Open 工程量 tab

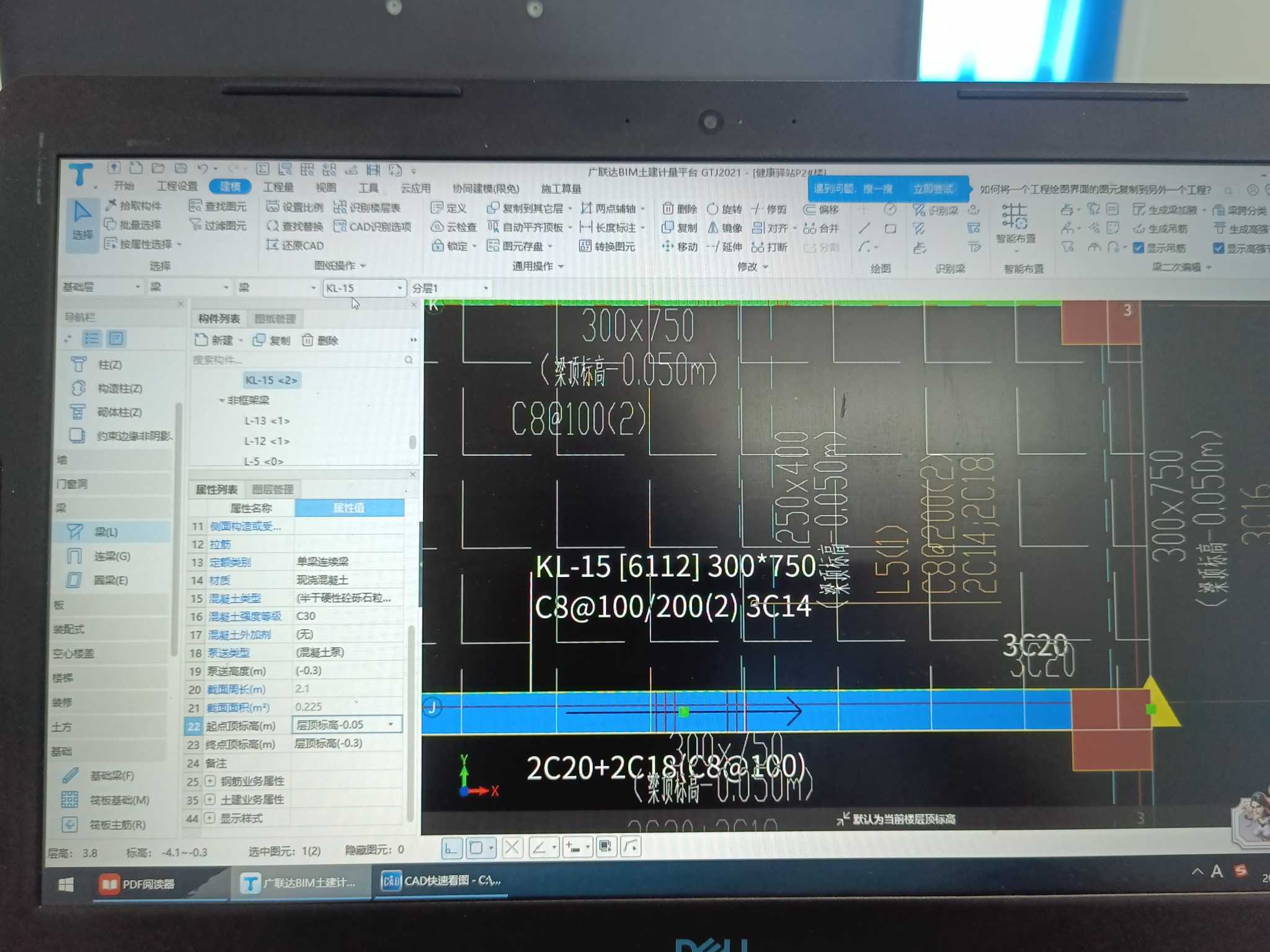(278, 187)
